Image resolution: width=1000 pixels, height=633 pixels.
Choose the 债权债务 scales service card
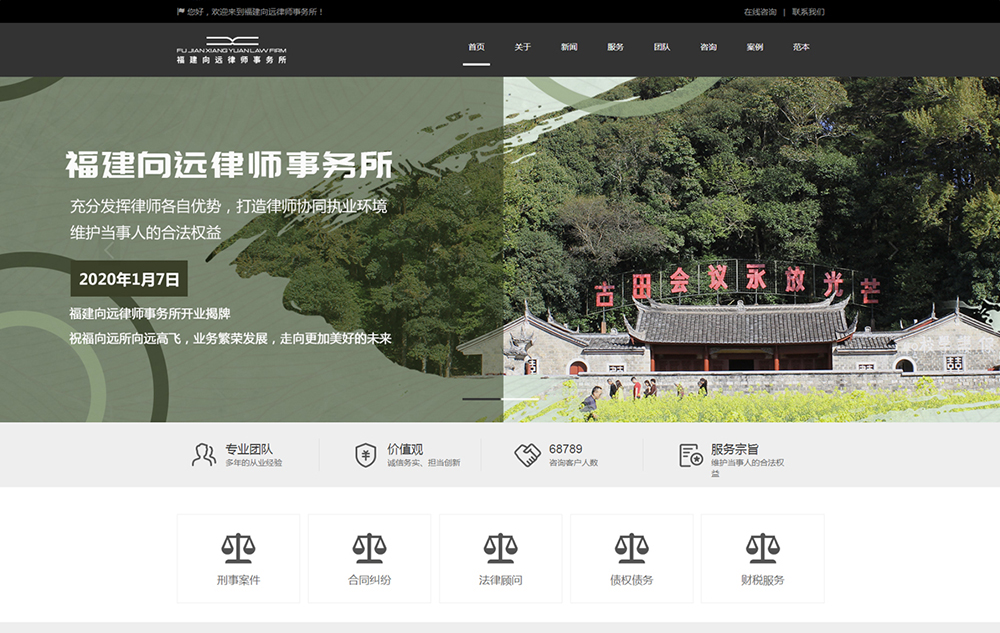click(631, 558)
